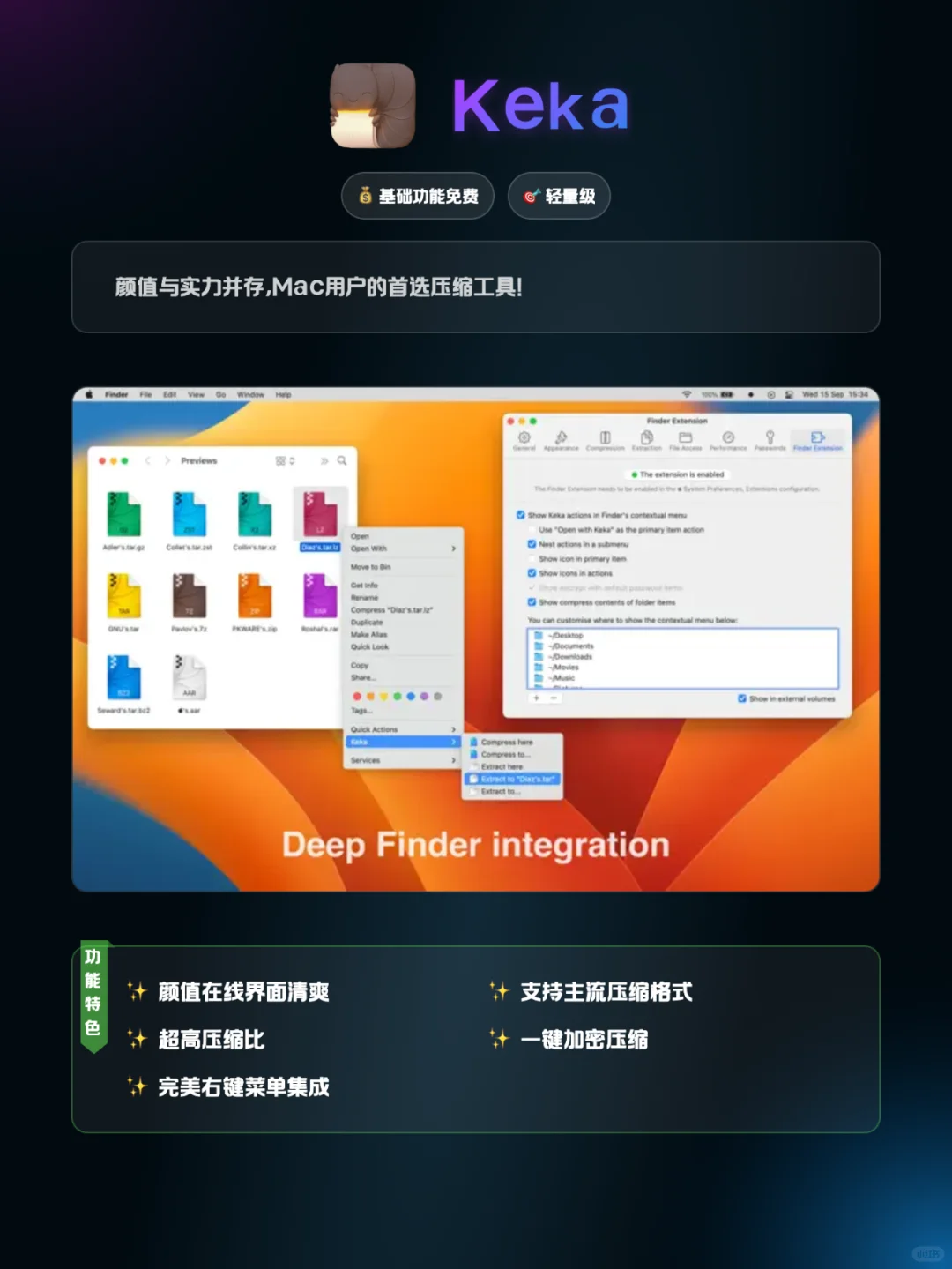Screen dimensions: 952x1269
Task: Open the Apple menu logo
Action: tap(89, 394)
